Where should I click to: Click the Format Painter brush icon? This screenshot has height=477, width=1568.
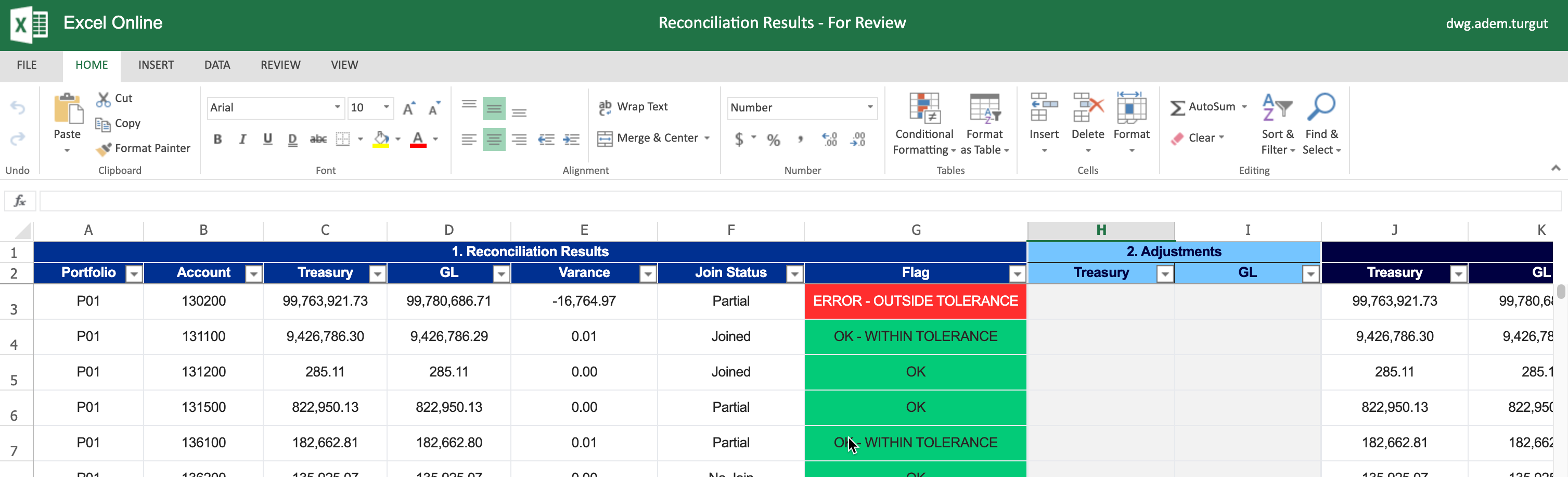click(104, 148)
